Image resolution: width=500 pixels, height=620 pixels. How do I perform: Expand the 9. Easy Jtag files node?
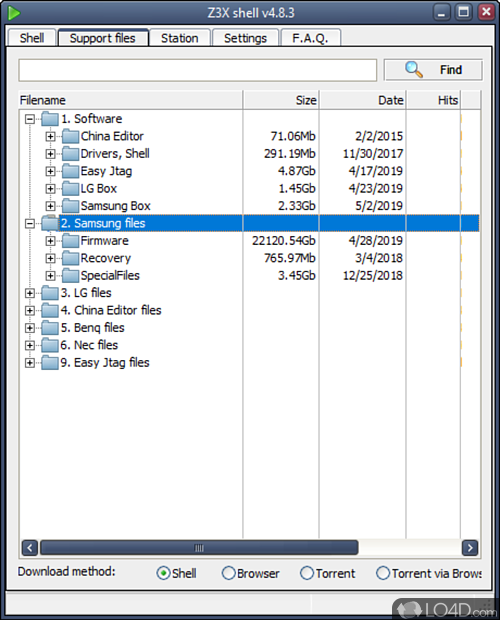click(x=30, y=363)
